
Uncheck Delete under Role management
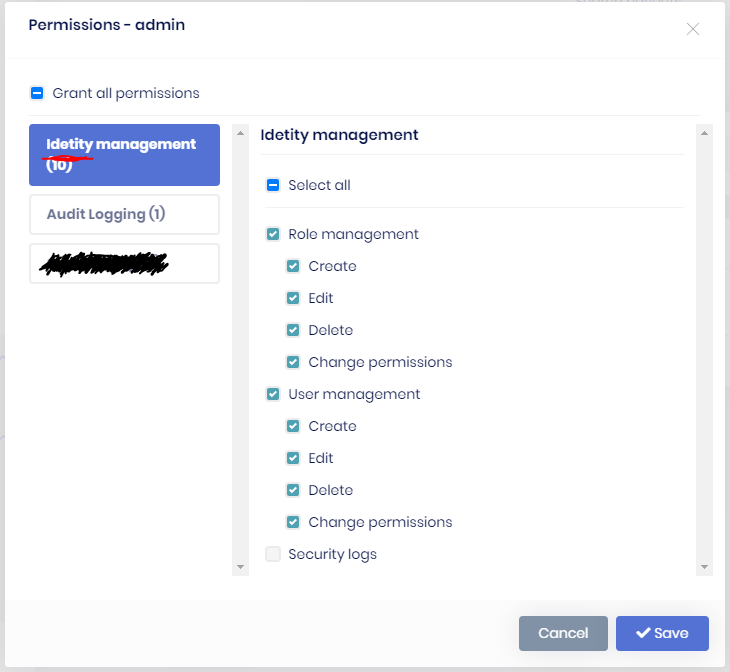293,330
